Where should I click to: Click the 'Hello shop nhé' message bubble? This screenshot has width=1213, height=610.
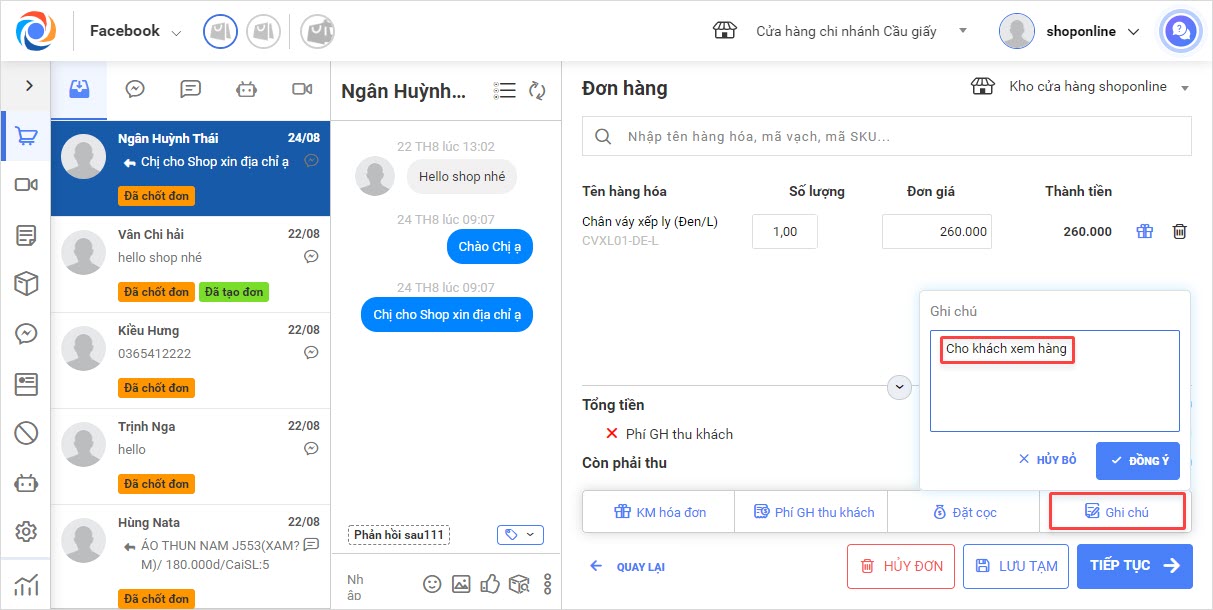[x=462, y=176]
